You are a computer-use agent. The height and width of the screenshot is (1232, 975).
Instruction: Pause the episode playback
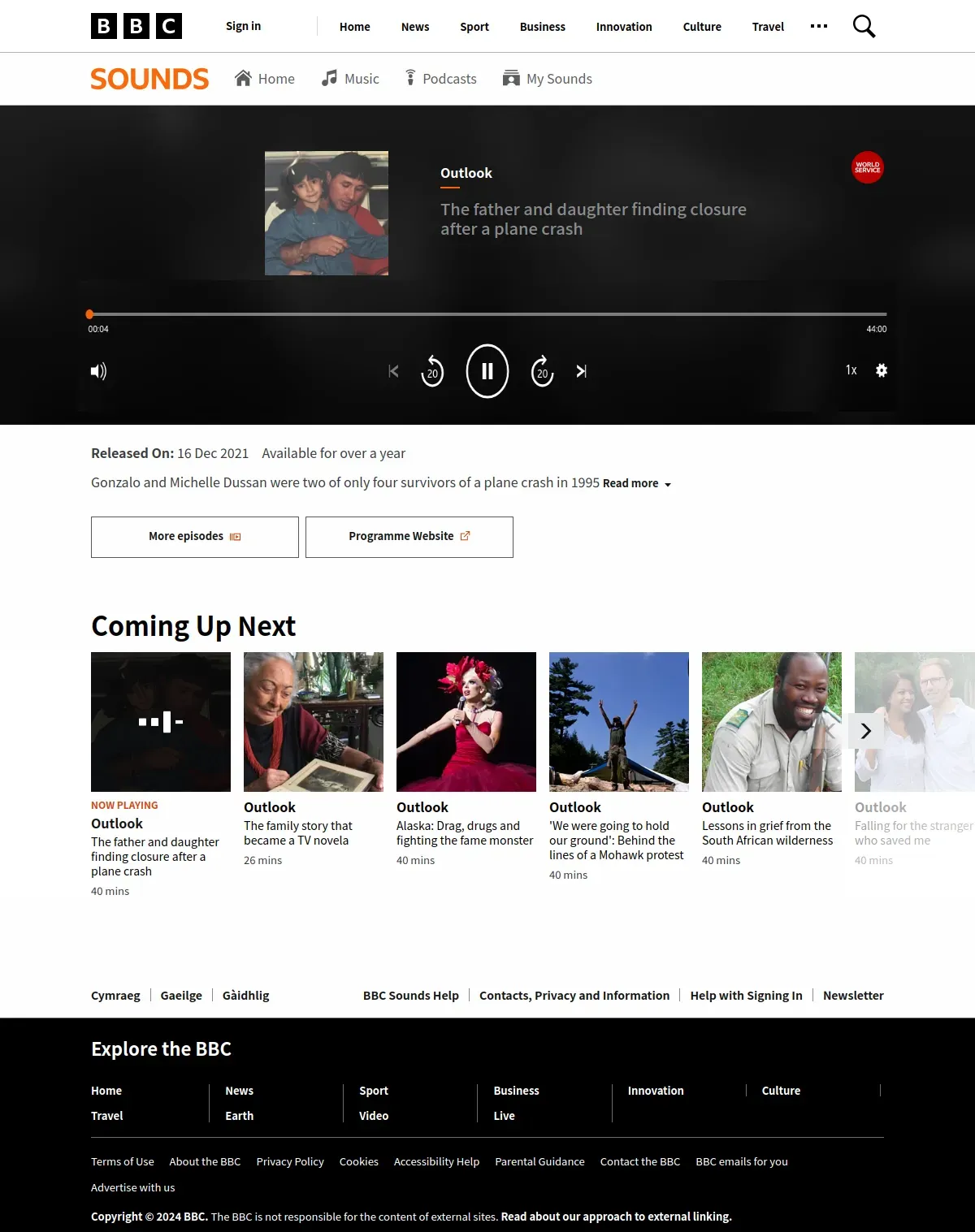pyautogui.click(x=487, y=371)
